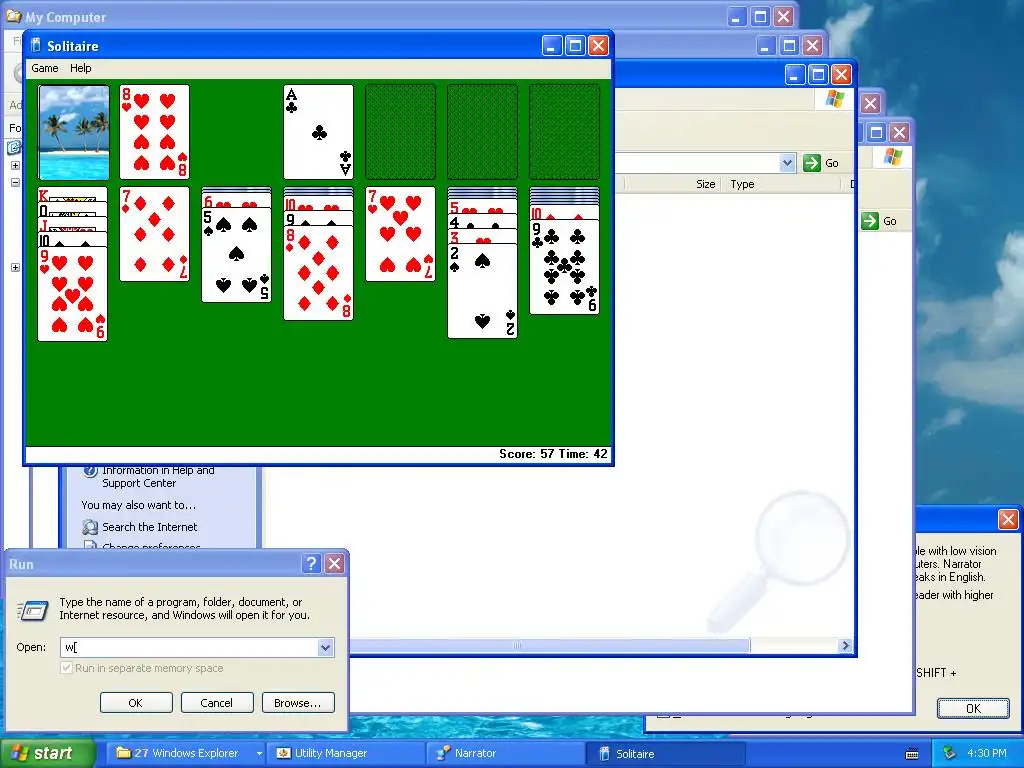Click the king at top of first column
Viewport: 1024px width, 768px height.
pyautogui.click(x=72, y=194)
